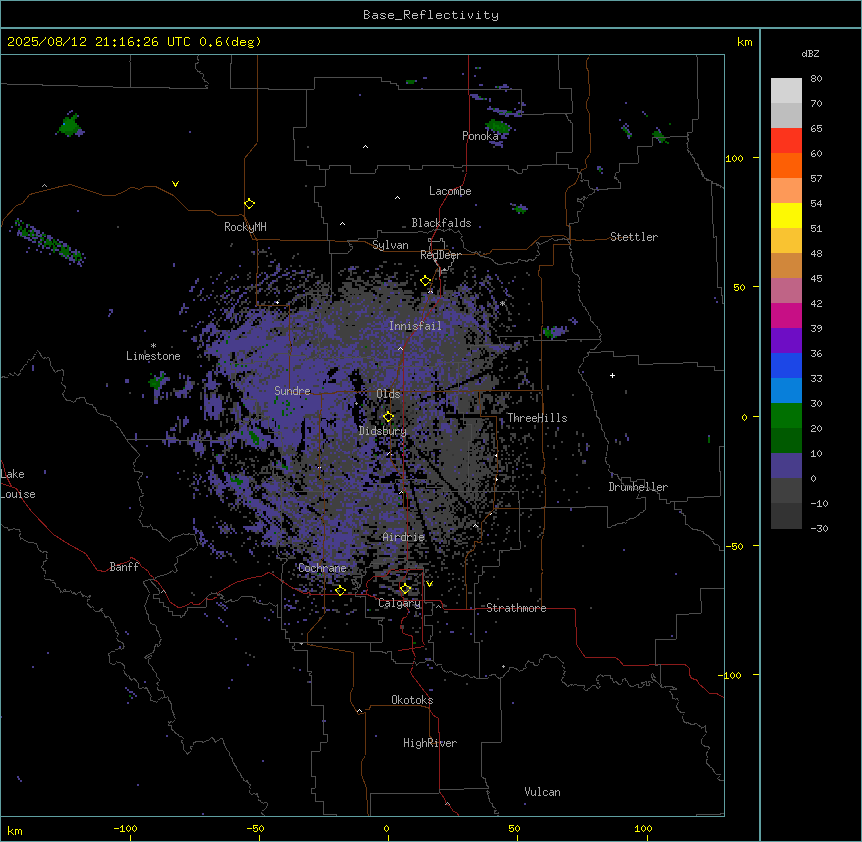Click the yellow diamond marker above RockyMH
Screen dimensions: 862x842
click(249, 203)
